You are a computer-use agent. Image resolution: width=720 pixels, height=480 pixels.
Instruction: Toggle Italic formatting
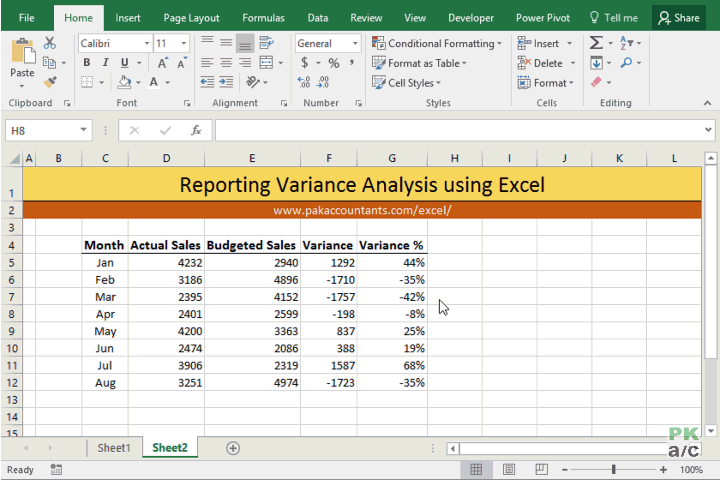tap(106, 63)
